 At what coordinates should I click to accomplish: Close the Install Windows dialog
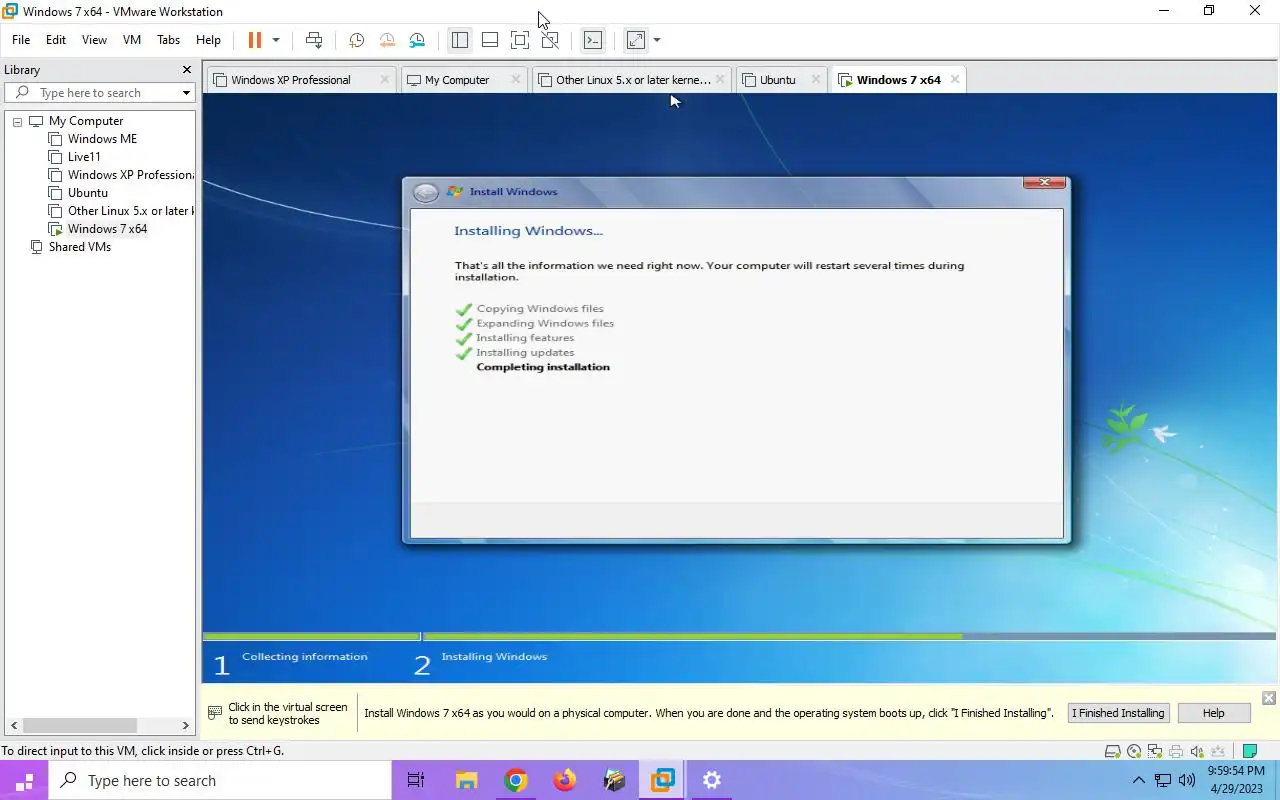[x=1044, y=182]
